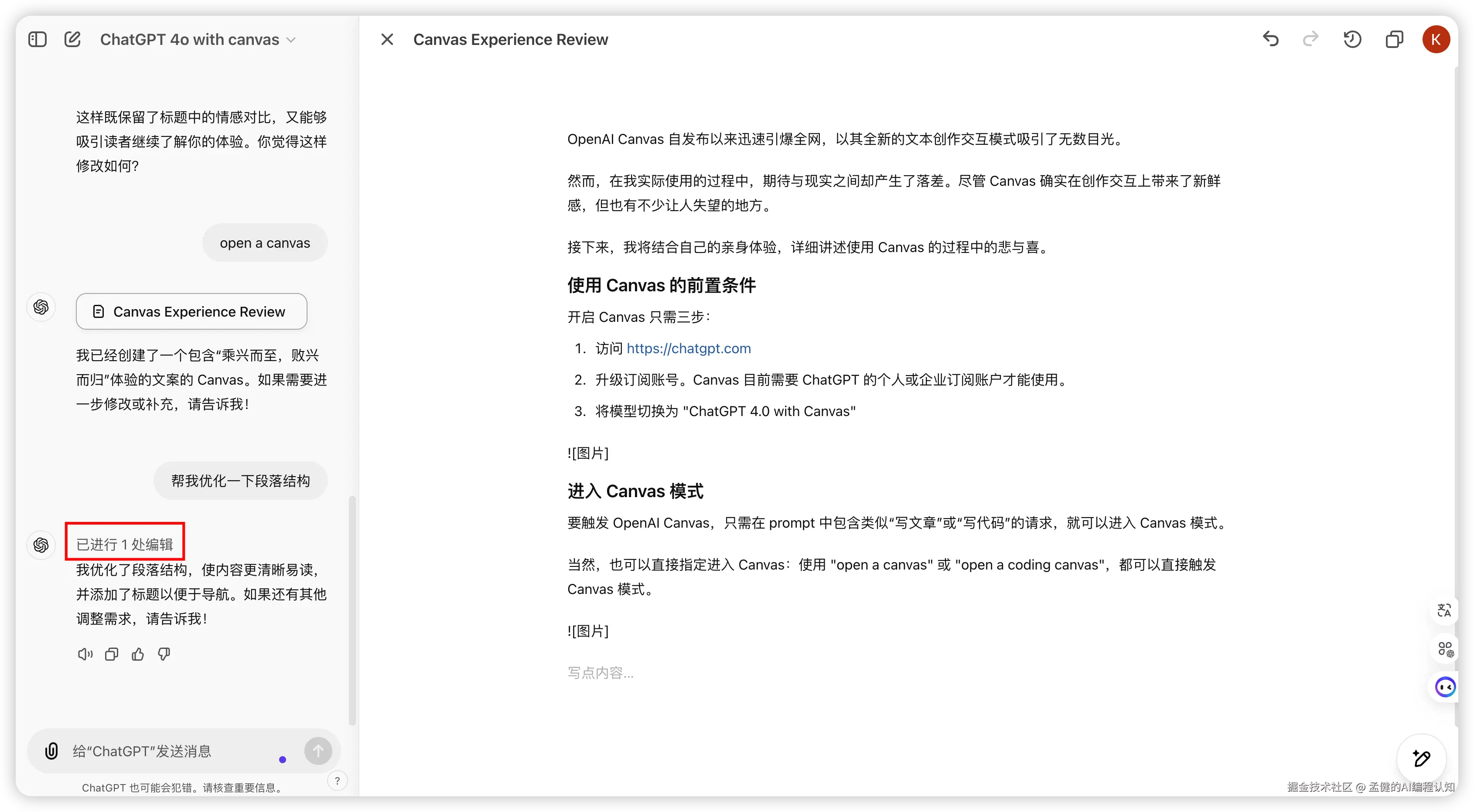Image resolution: width=1474 pixels, height=812 pixels.
Task: Open the ChatGPT 4o with canvas model dropdown
Action: pyautogui.click(x=198, y=40)
